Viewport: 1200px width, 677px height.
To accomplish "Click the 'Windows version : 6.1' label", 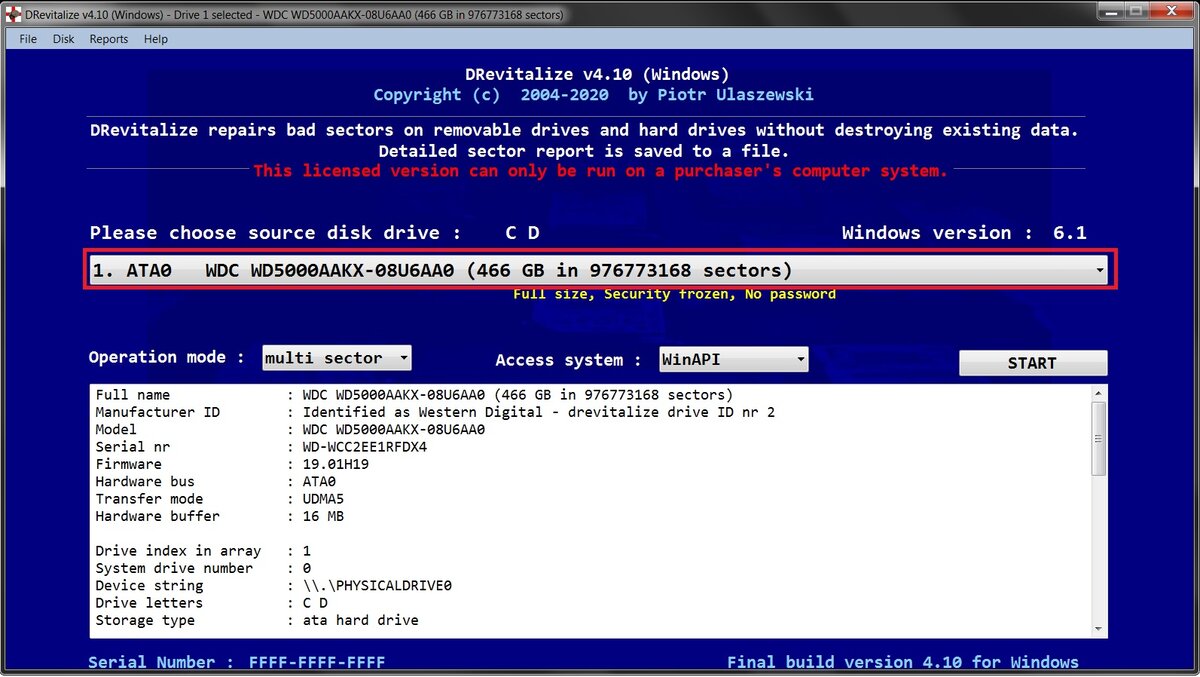I will click(x=964, y=233).
